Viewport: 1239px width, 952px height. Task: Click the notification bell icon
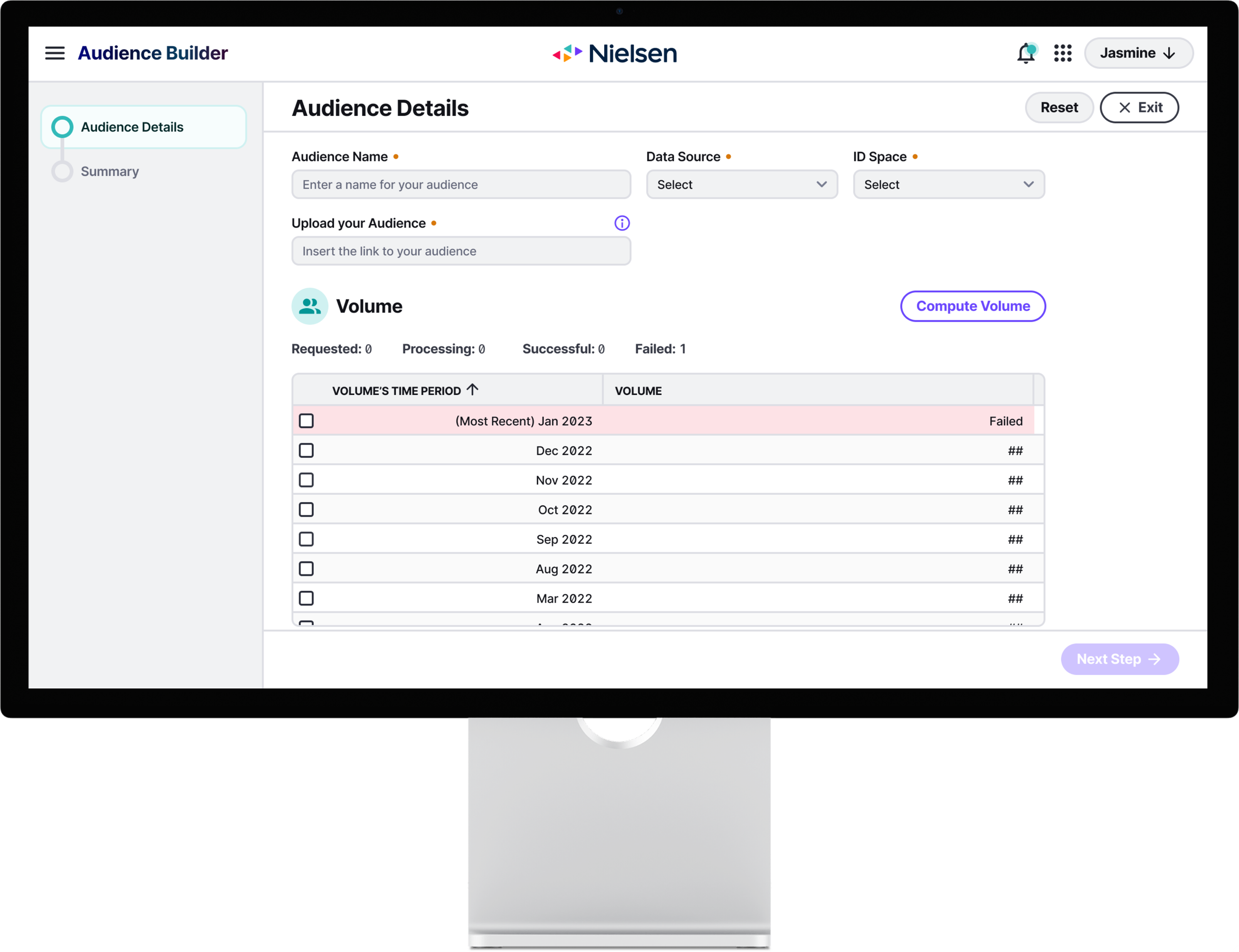(x=1025, y=53)
